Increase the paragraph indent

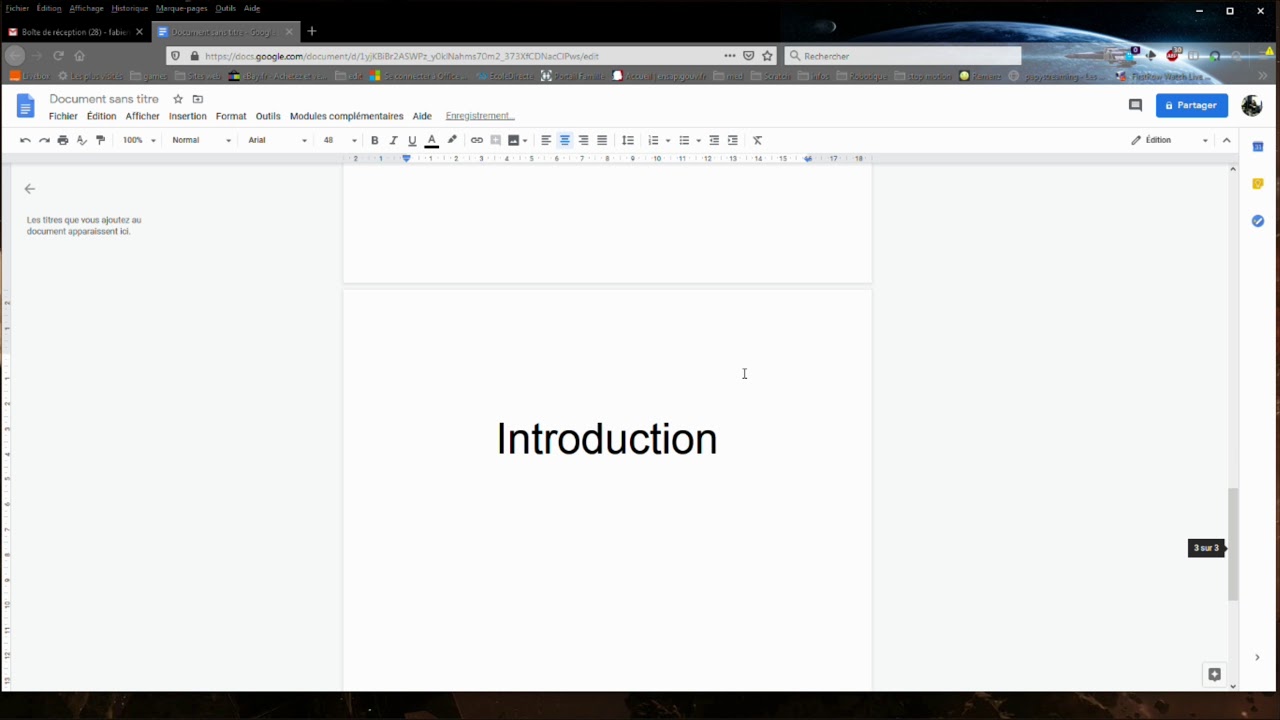tap(733, 140)
